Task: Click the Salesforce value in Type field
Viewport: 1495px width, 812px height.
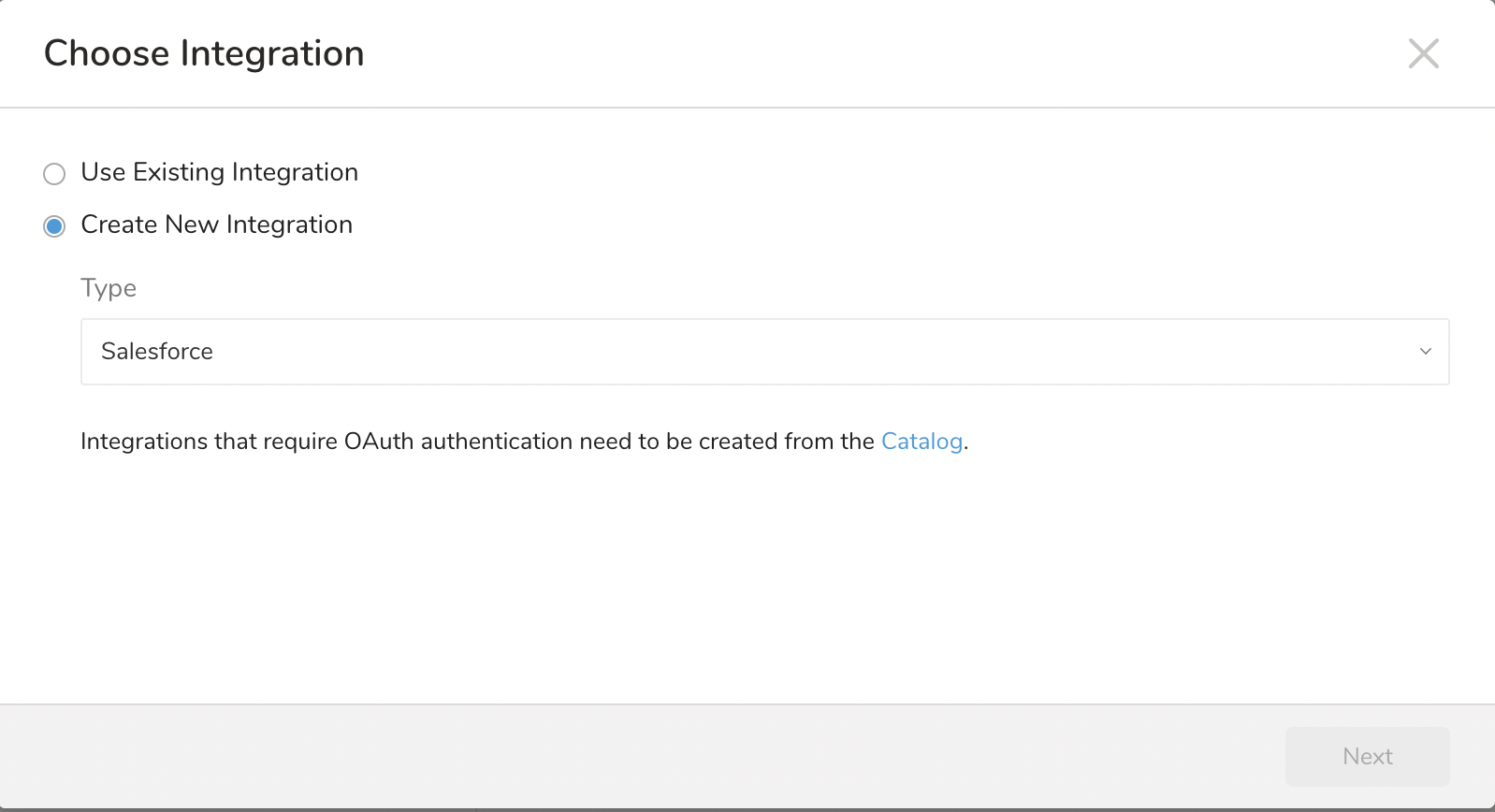Action: [157, 352]
